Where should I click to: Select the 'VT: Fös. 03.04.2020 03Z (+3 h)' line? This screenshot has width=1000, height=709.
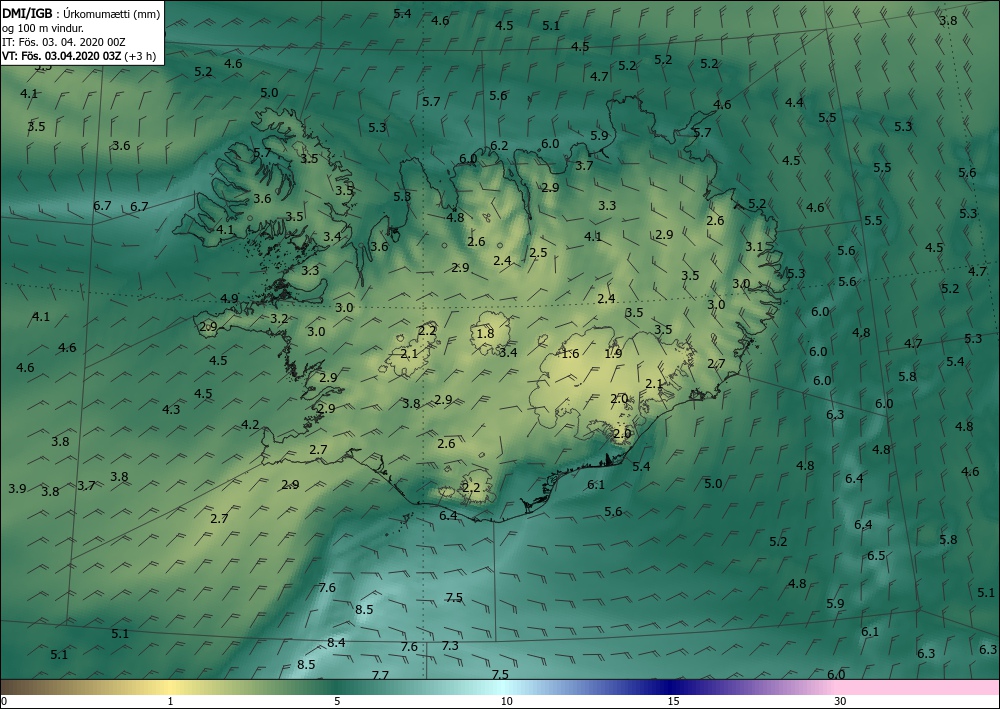click(x=79, y=55)
